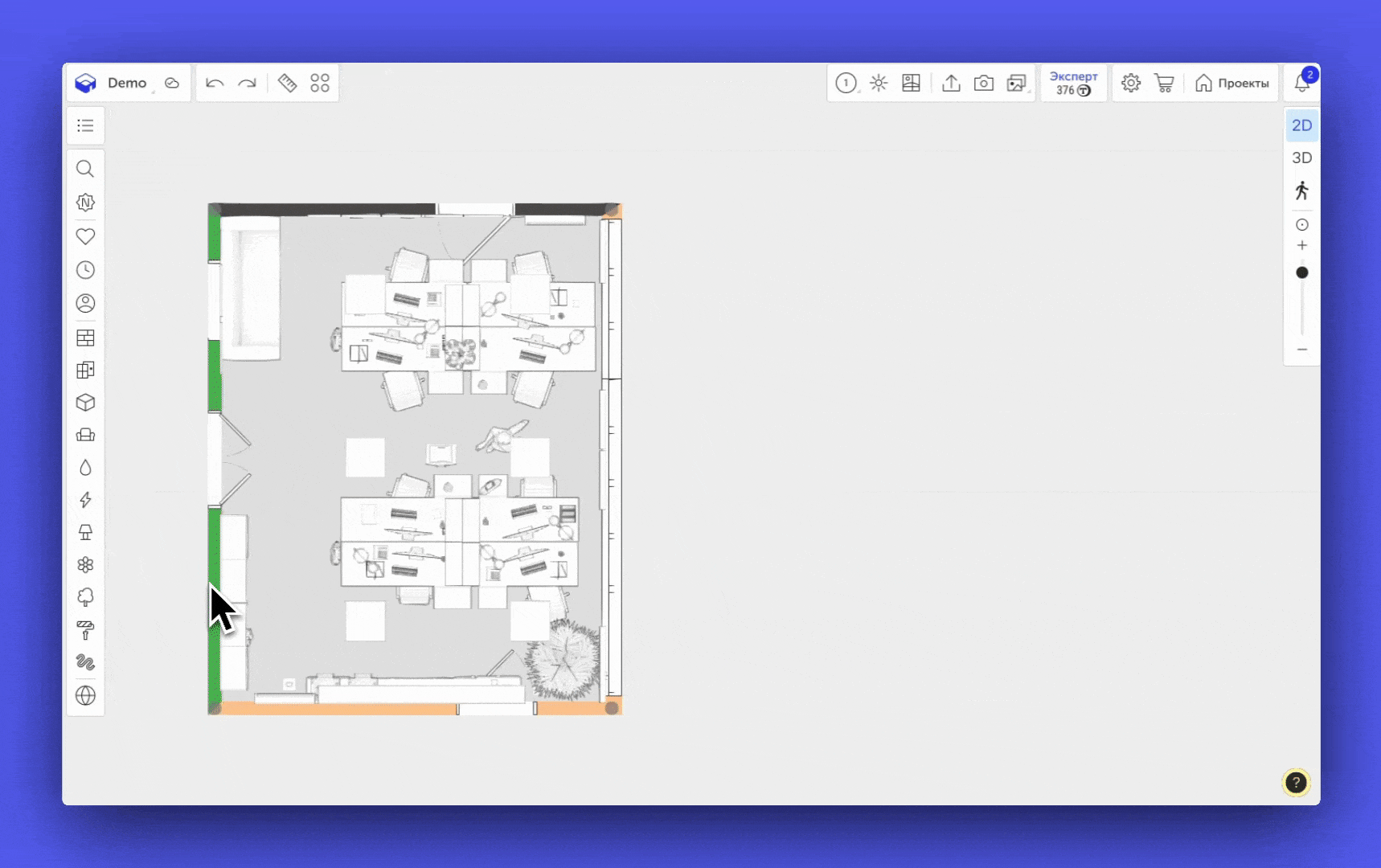Image resolution: width=1381 pixels, height=868 pixels.
Task: Click the cloud save status icon
Action: pyautogui.click(x=172, y=83)
